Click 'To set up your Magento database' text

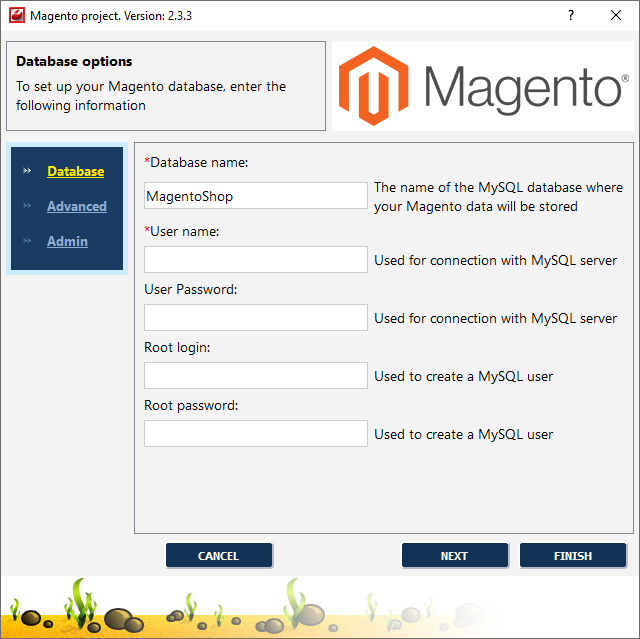pos(151,96)
